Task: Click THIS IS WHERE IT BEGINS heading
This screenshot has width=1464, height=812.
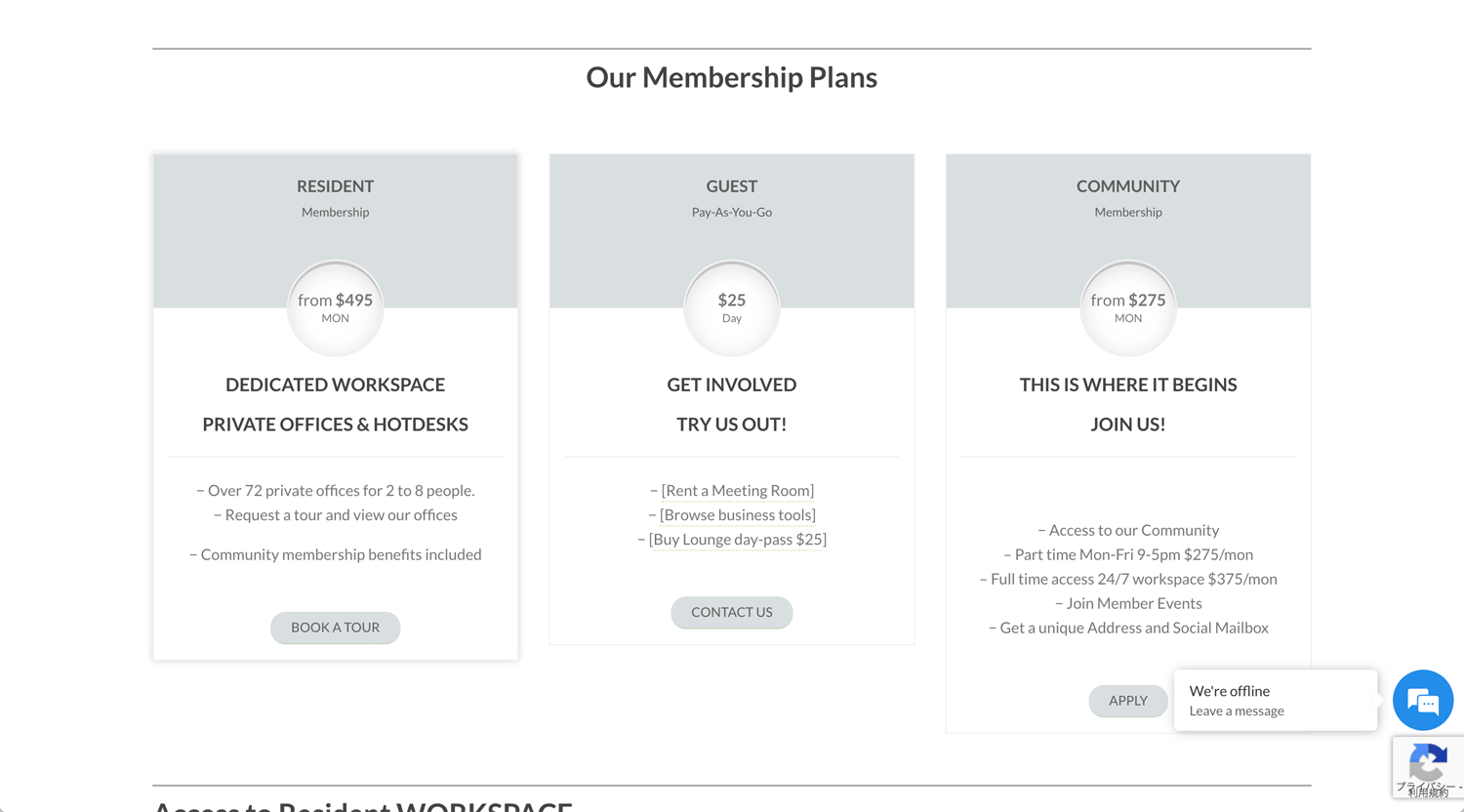Action: pos(1127,385)
